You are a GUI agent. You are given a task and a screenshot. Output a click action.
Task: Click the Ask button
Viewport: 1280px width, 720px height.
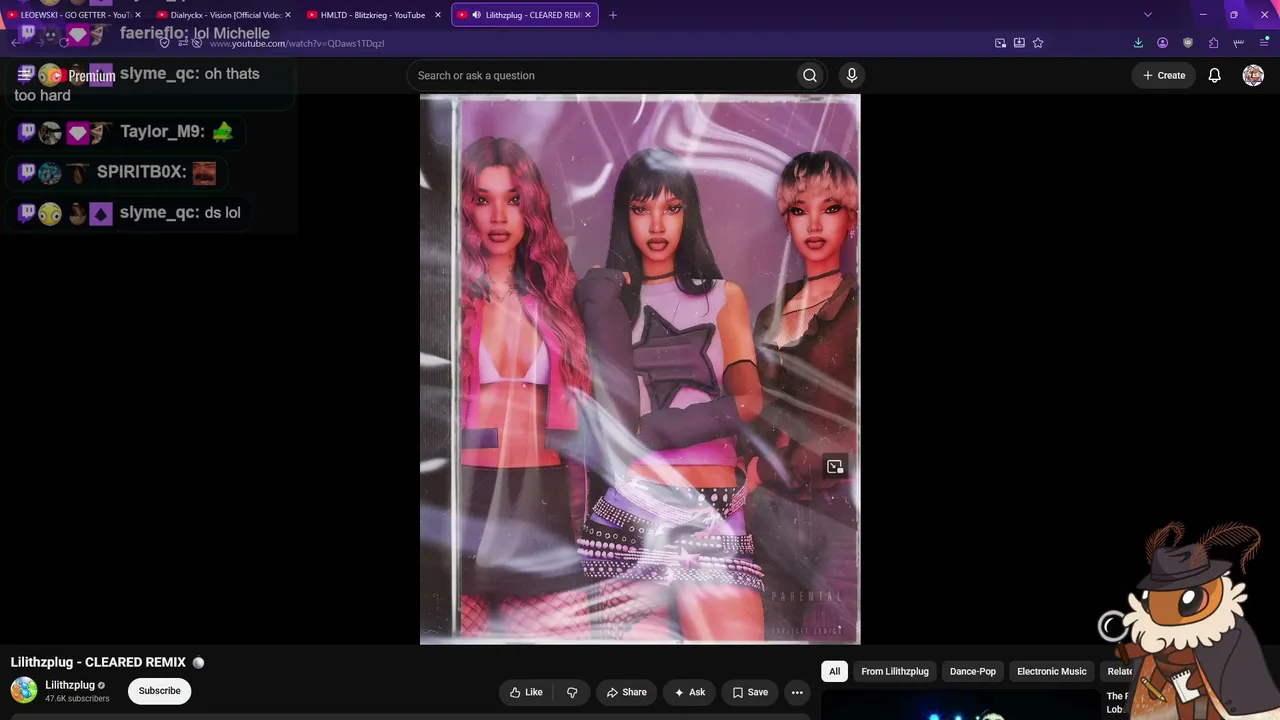tap(690, 692)
